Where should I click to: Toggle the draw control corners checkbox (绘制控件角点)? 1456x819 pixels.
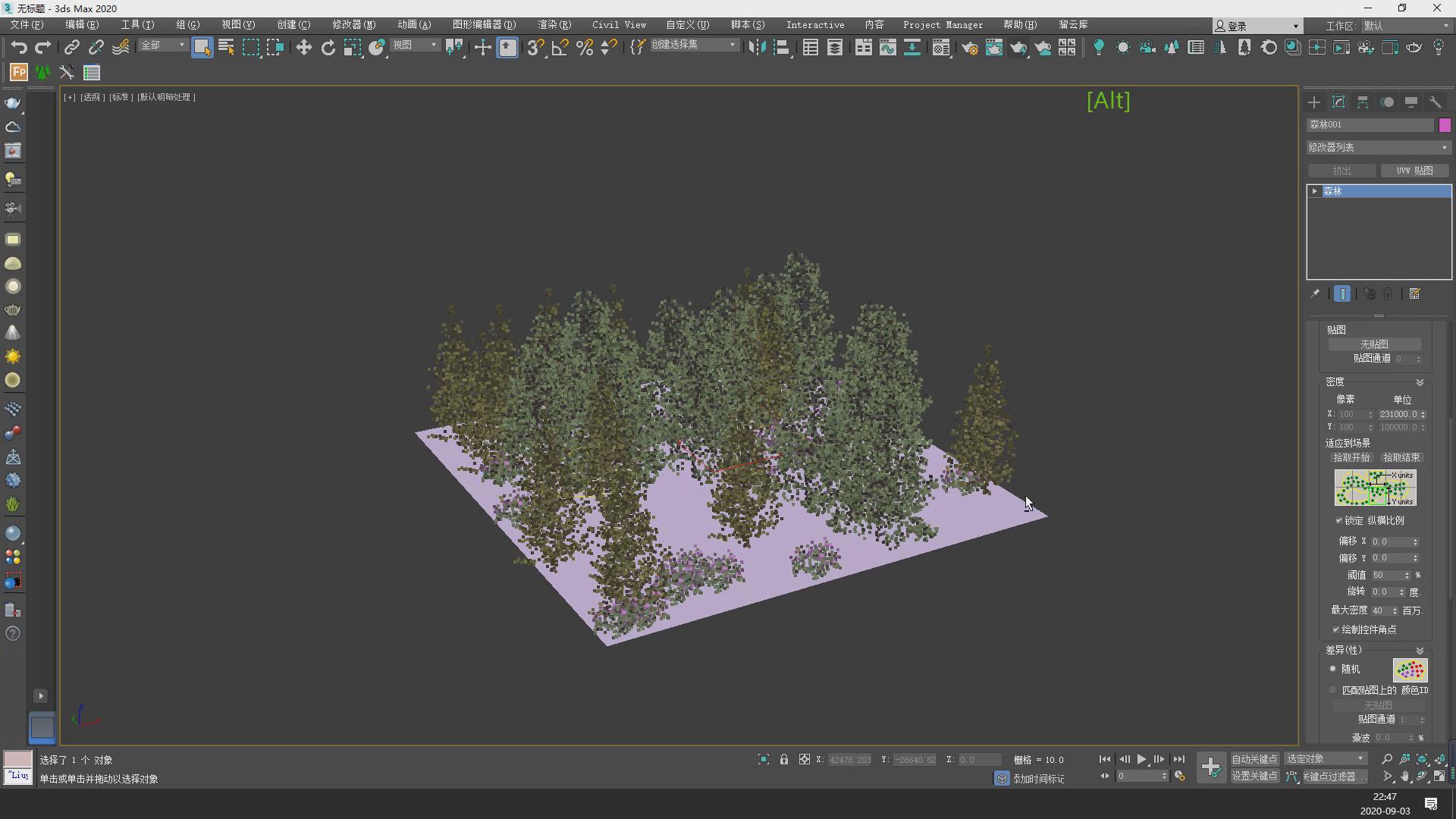click(1336, 629)
